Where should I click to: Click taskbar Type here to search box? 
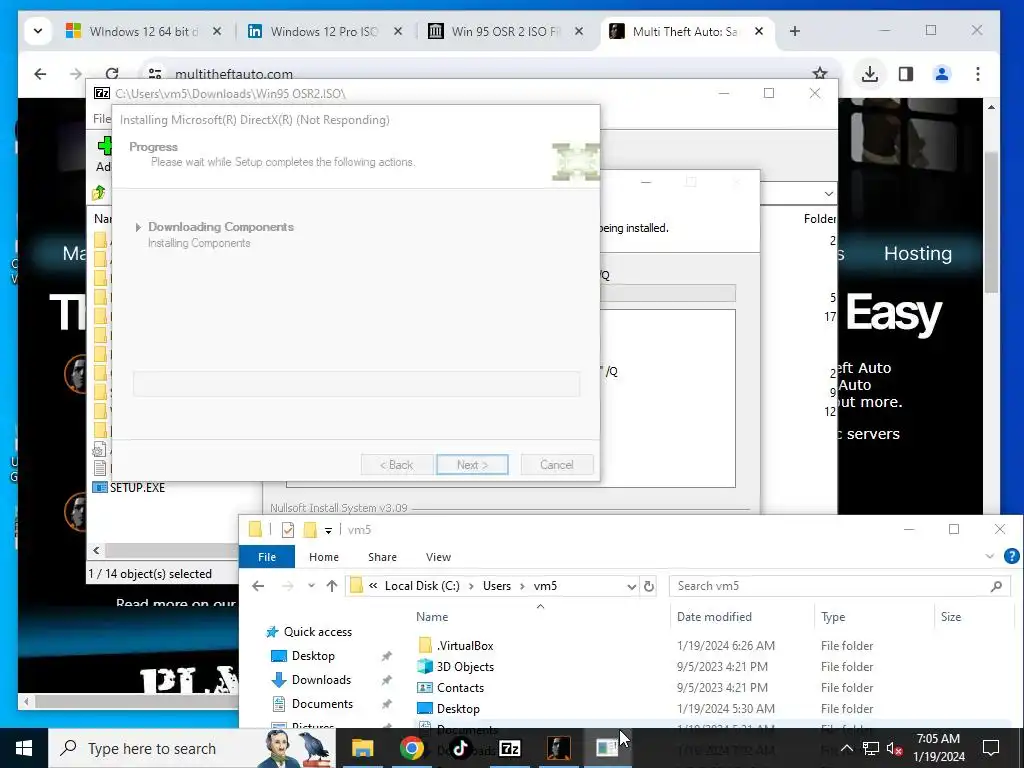[x=192, y=748]
